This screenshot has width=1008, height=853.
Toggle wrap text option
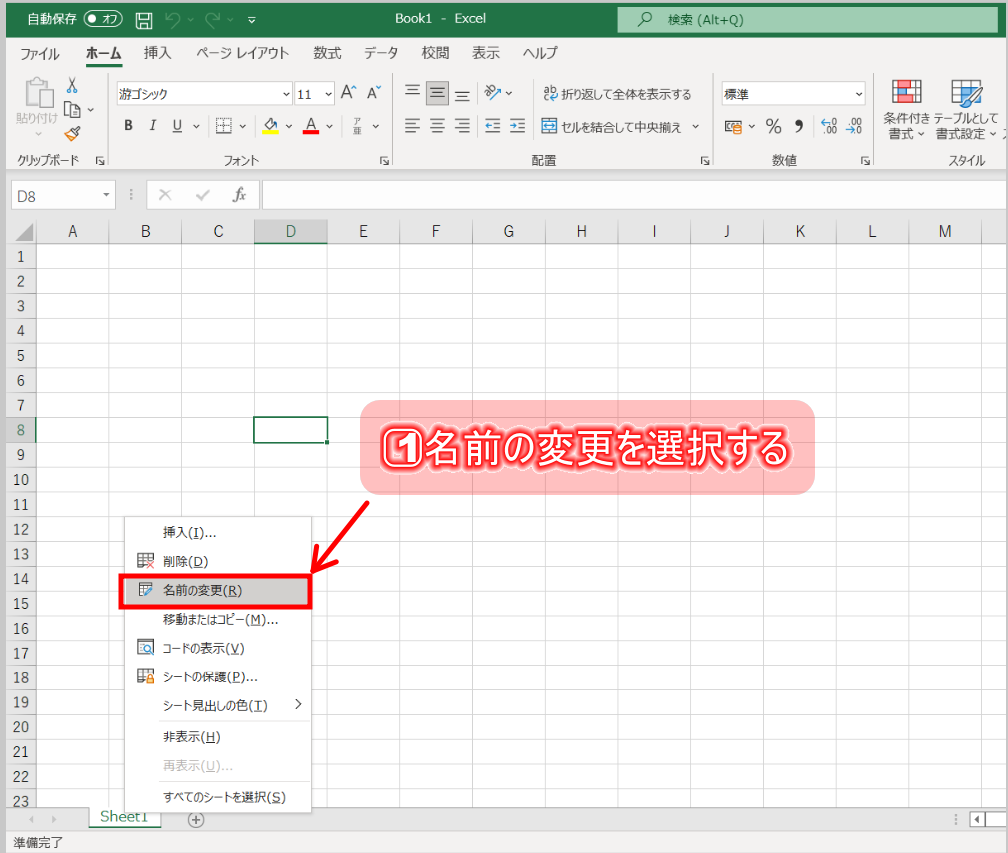pos(617,94)
